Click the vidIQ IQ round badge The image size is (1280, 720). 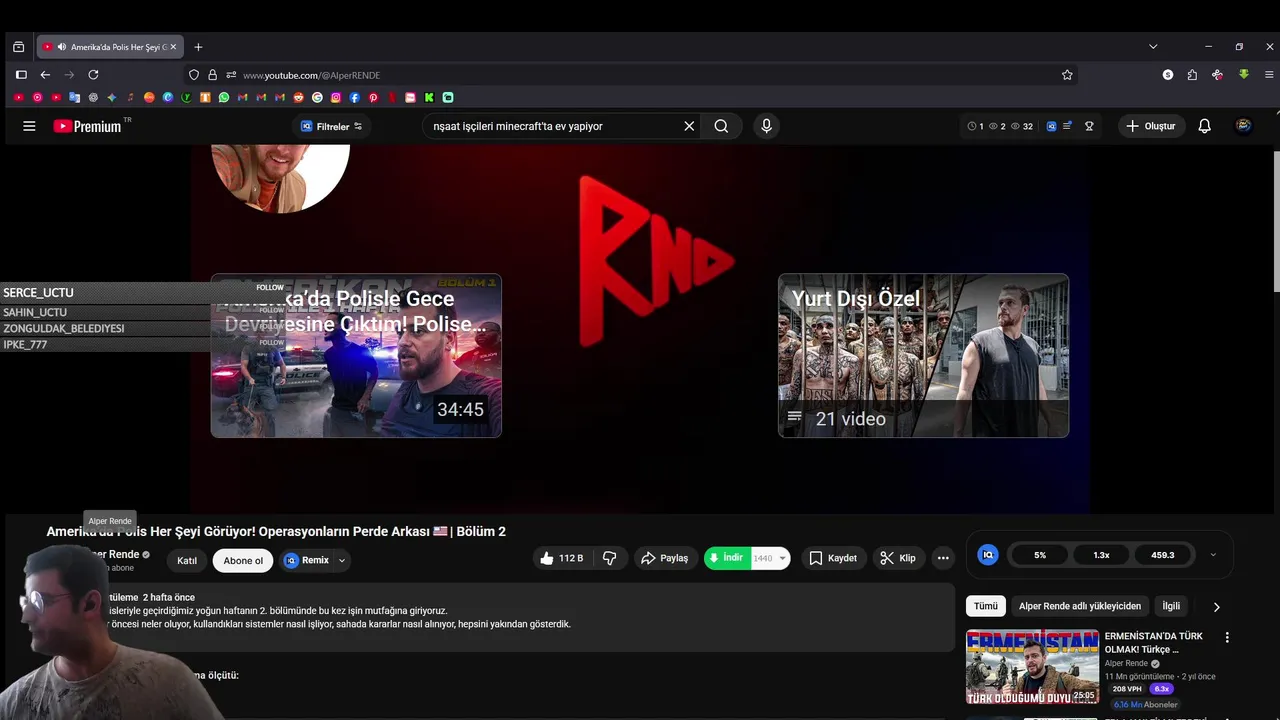point(988,555)
